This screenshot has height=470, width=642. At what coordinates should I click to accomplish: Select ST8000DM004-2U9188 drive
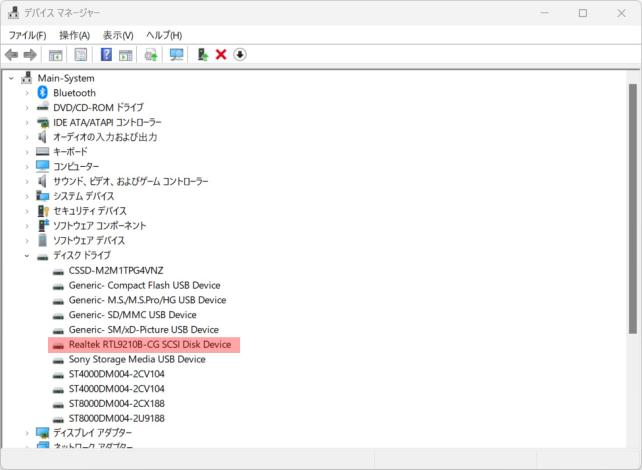(x=117, y=418)
